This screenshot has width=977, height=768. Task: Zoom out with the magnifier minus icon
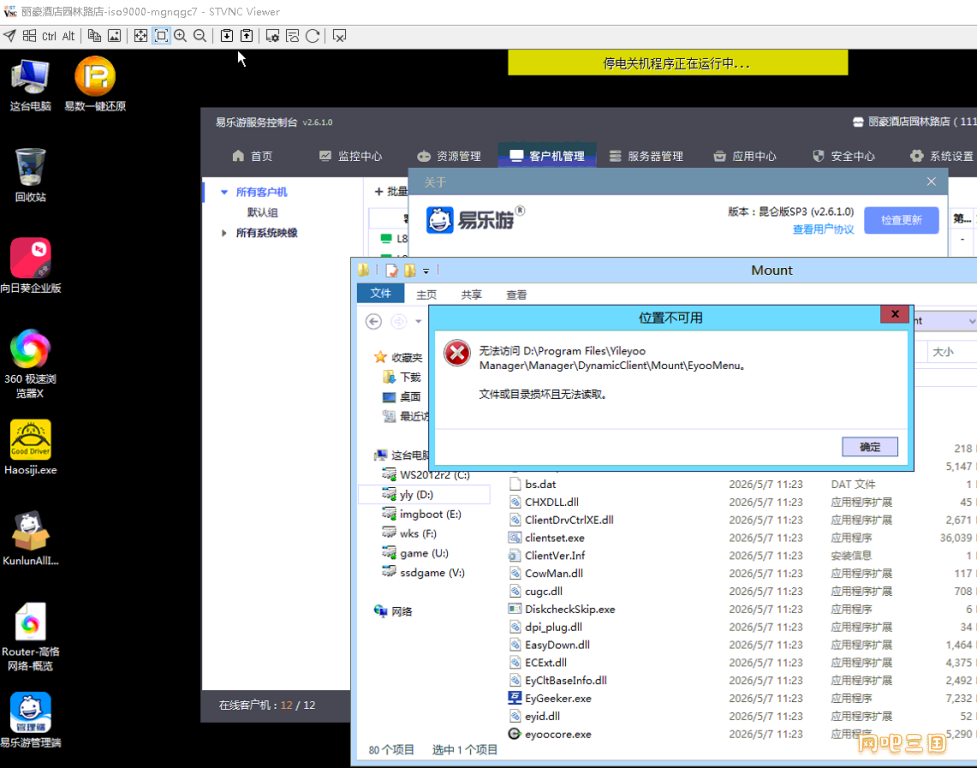pyautogui.click(x=200, y=36)
